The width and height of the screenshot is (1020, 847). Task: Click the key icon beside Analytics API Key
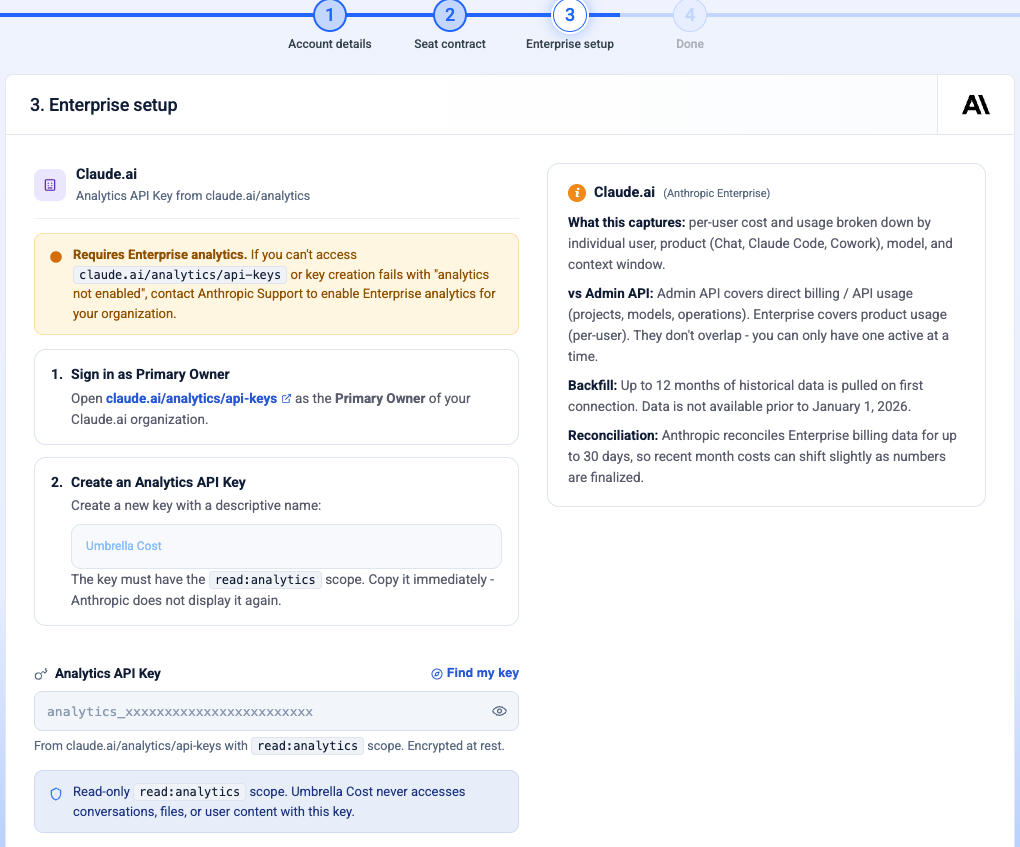[41, 674]
